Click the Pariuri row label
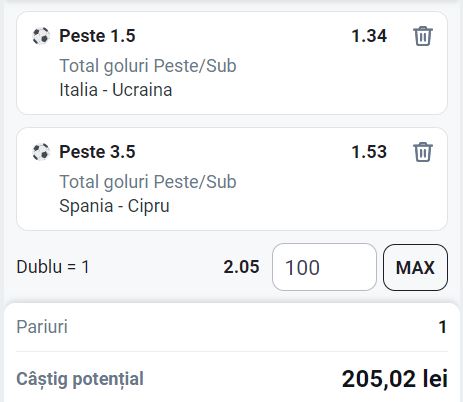Image resolution: width=463 pixels, height=402 pixels. click(x=42, y=327)
